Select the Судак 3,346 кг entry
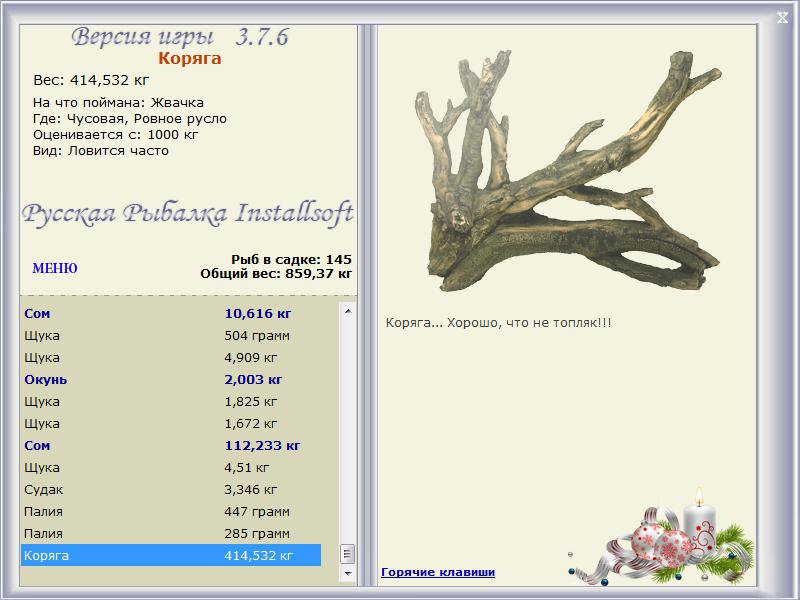Screen dimensions: 800x600 pyautogui.click(x=170, y=489)
